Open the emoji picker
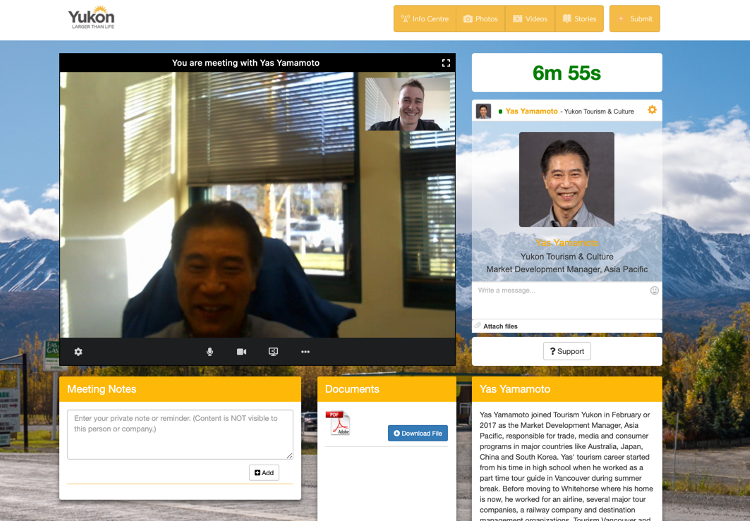 click(x=654, y=290)
